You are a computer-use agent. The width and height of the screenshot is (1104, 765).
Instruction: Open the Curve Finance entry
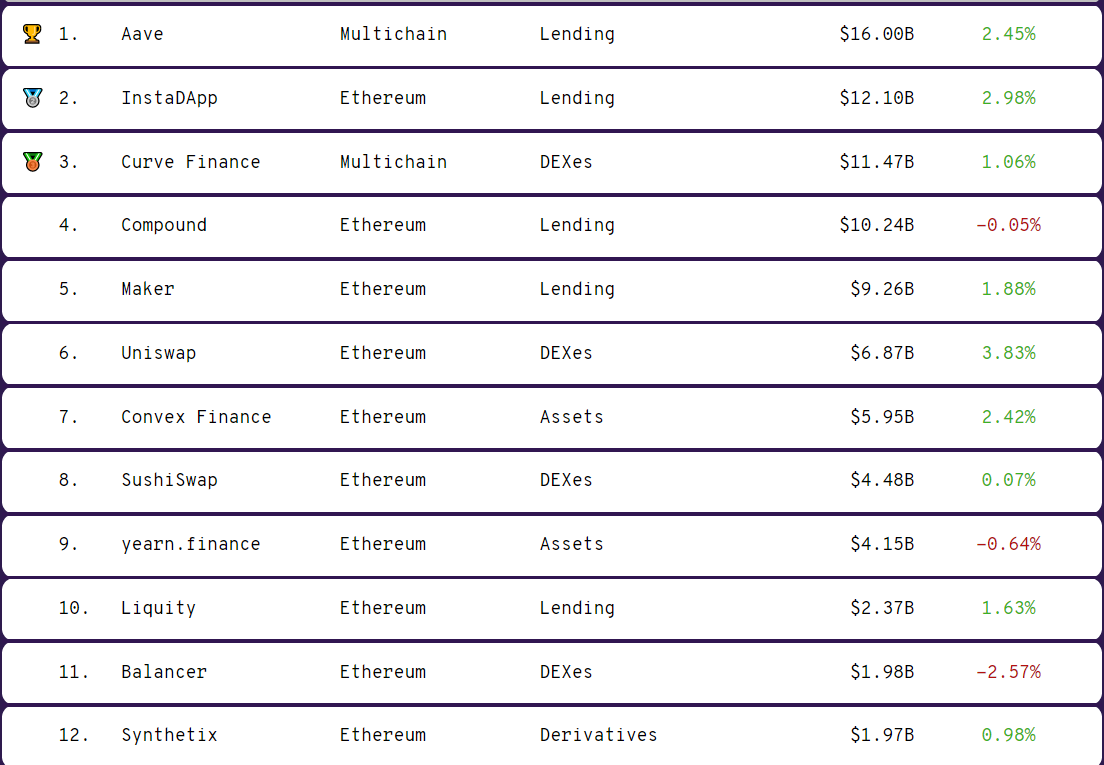pyautogui.click(x=552, y=163)
